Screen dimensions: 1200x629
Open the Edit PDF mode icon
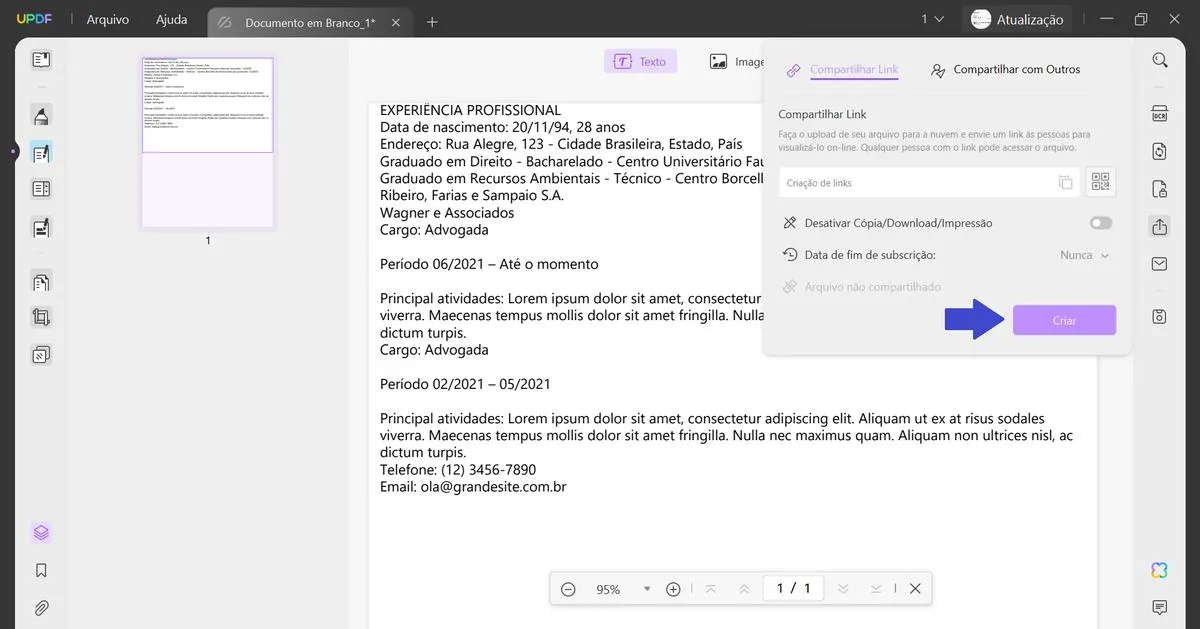pyautogui.click(x=40, y=153)
